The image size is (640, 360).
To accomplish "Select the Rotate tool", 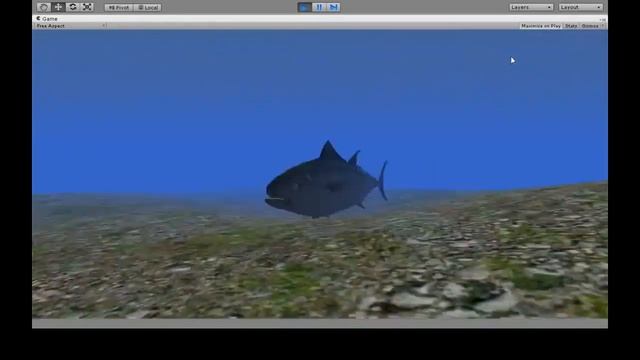I will pos(73,7).
